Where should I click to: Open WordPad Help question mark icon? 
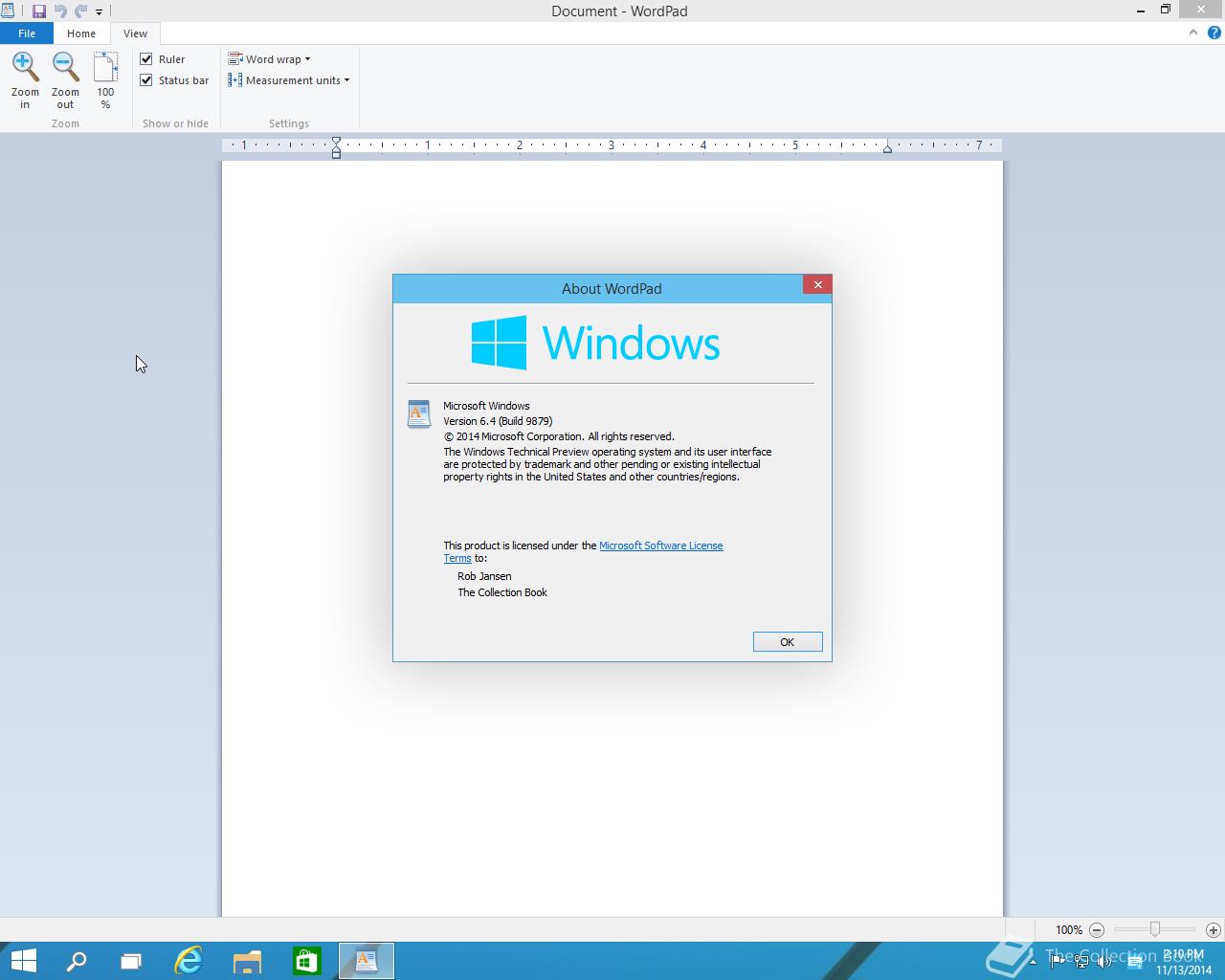pos(1214,33)
